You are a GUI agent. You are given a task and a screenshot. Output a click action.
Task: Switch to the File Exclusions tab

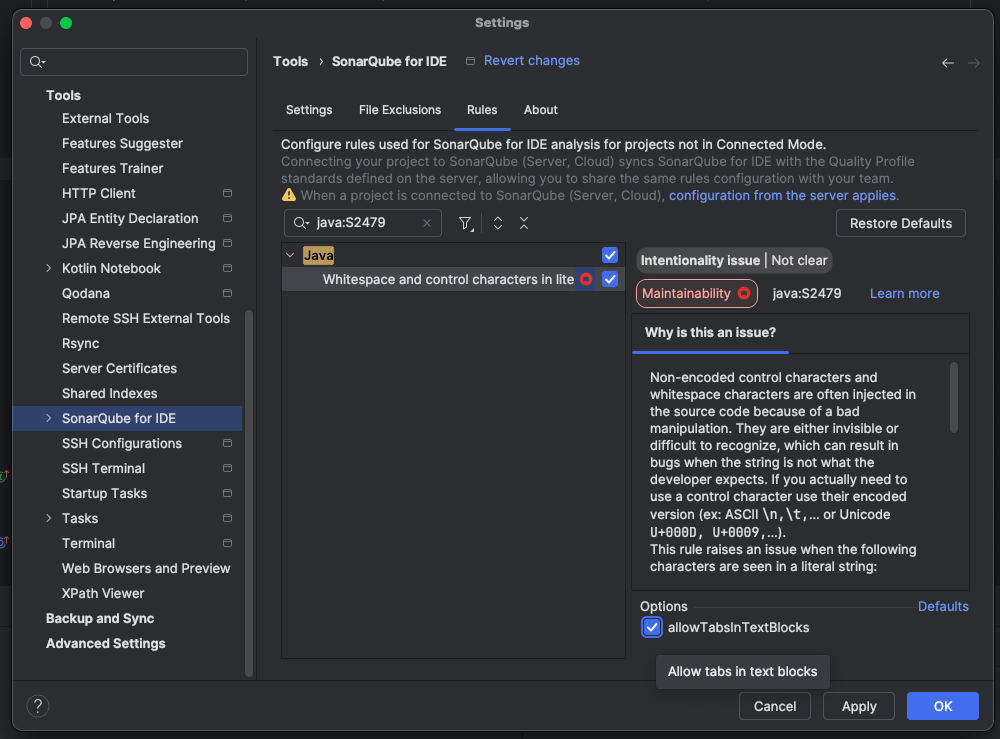pos(399,110)
